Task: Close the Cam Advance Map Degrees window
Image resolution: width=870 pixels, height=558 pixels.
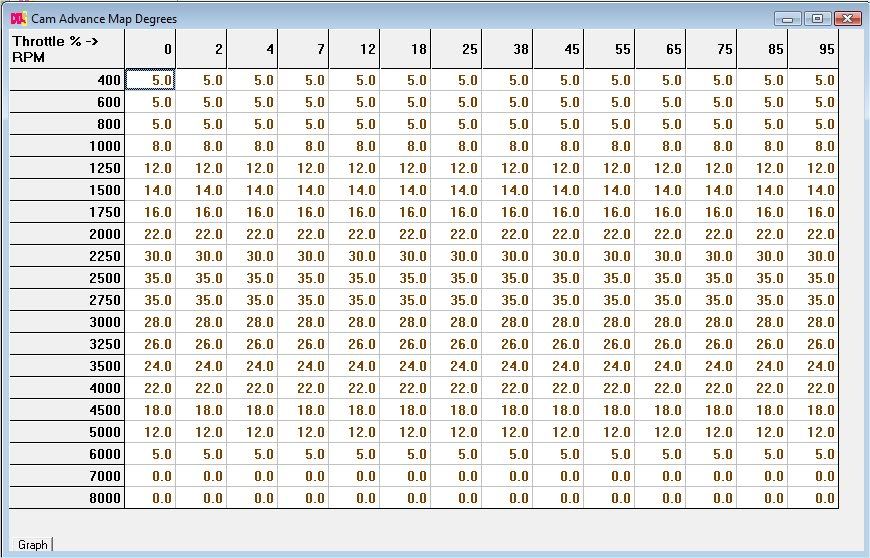Action: [x=848, y=18]
